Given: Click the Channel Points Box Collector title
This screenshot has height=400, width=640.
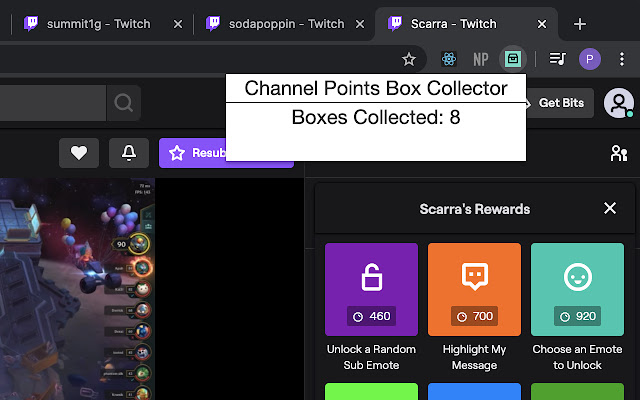Looking at the screenshot, I should [376, 89].
